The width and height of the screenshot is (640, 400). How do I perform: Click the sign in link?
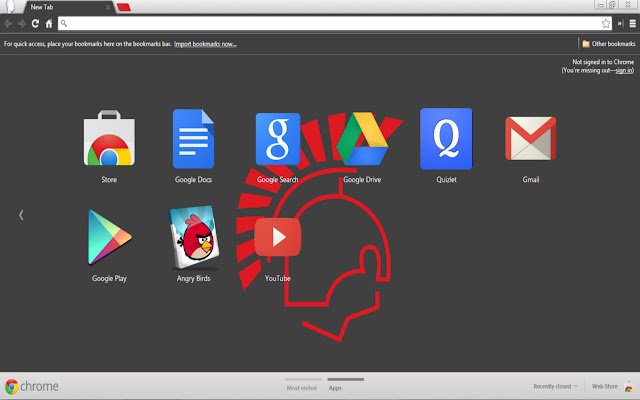click(x=624, y=70)
